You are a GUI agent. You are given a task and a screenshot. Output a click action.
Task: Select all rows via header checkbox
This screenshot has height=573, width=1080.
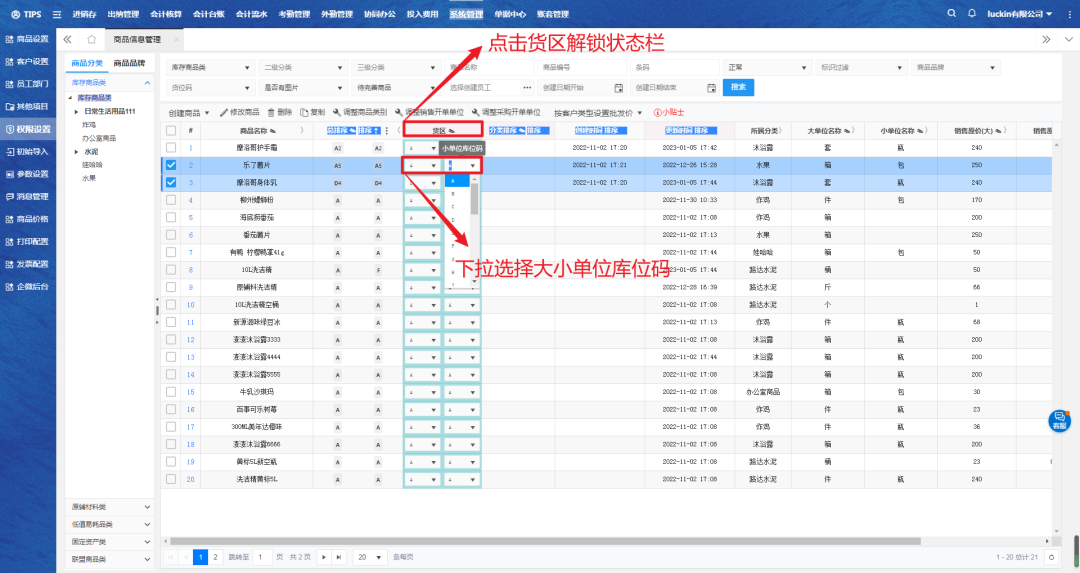171,131
